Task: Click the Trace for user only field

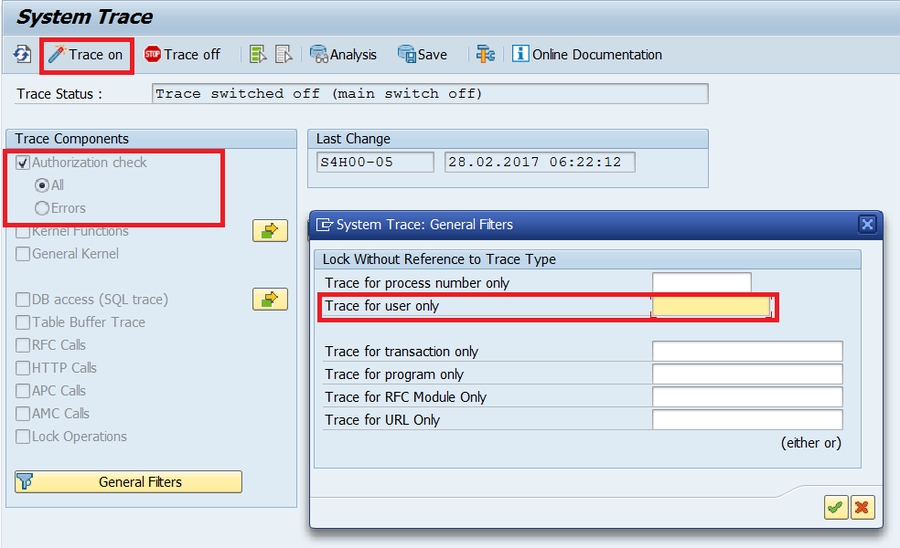Action: [710, 306]
